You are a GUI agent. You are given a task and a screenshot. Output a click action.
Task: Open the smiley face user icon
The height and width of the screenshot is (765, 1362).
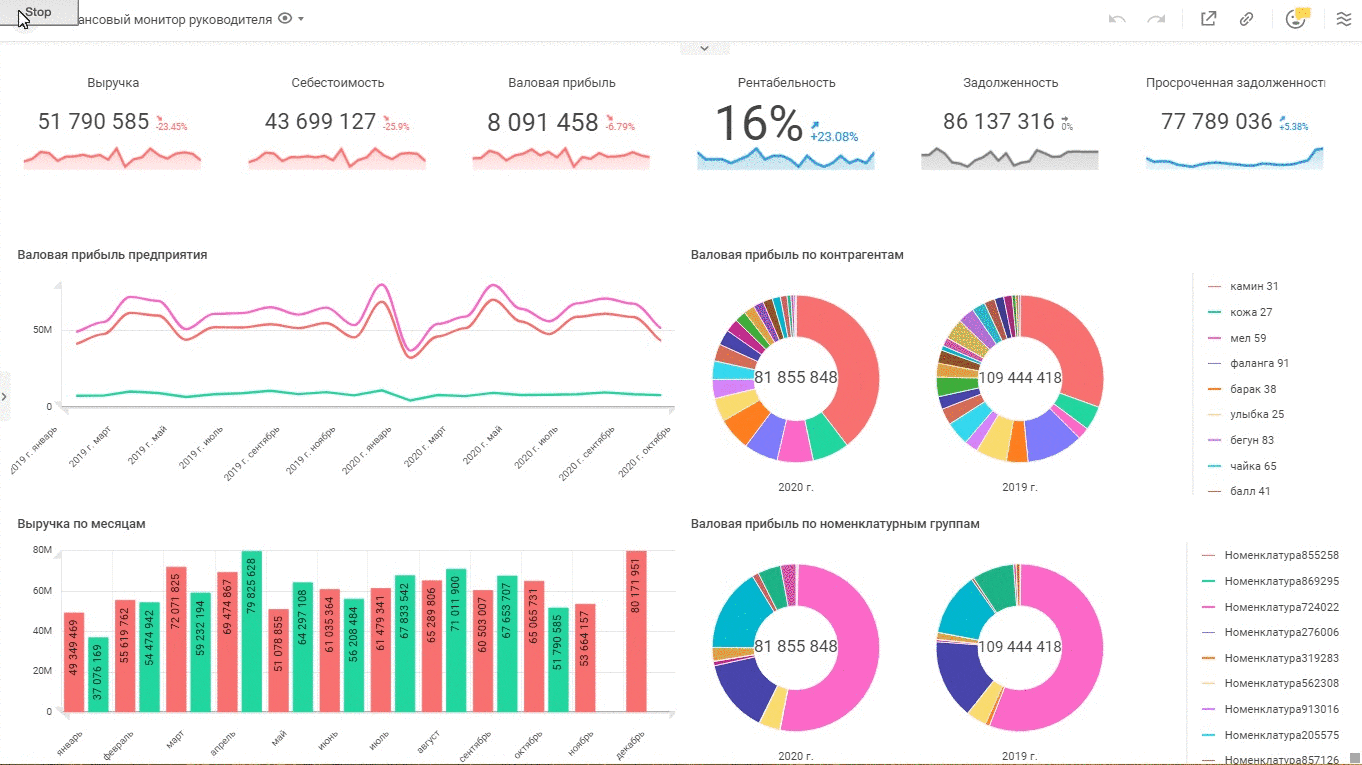pyautogui.click(x=1296, y=19)
